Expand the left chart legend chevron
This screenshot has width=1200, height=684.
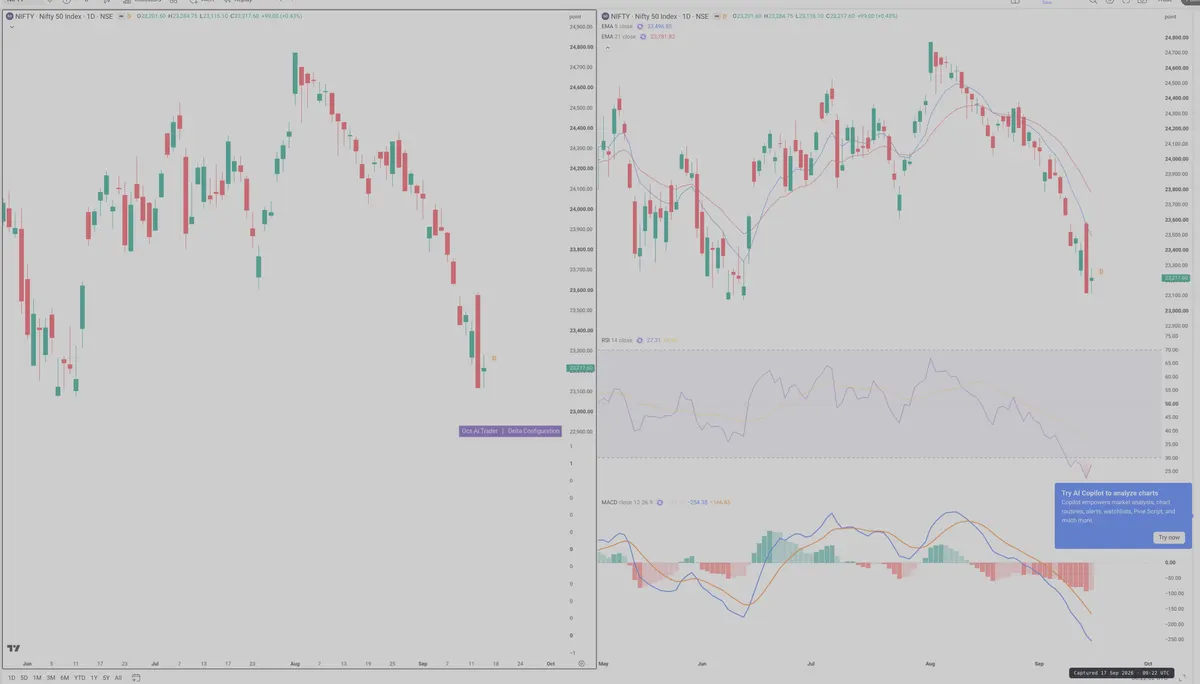[x=12, y=27]
